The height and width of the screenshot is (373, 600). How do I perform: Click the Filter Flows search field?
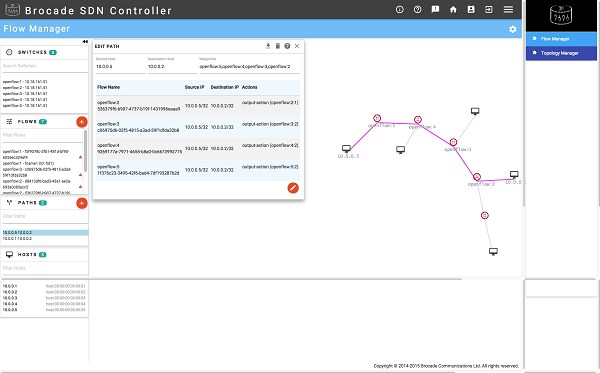tap(42, 135)
